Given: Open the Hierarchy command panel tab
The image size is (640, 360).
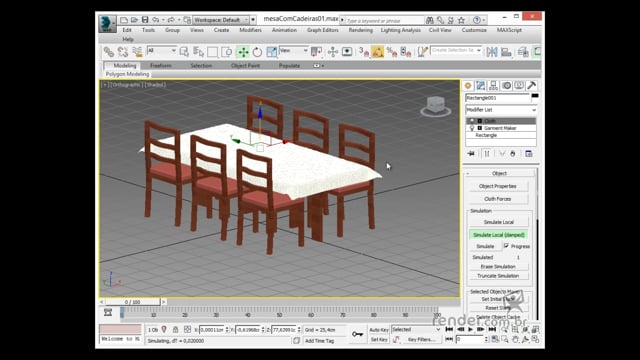Looking at the screenshot, I should pyautogui.click(x=493, y=85).
